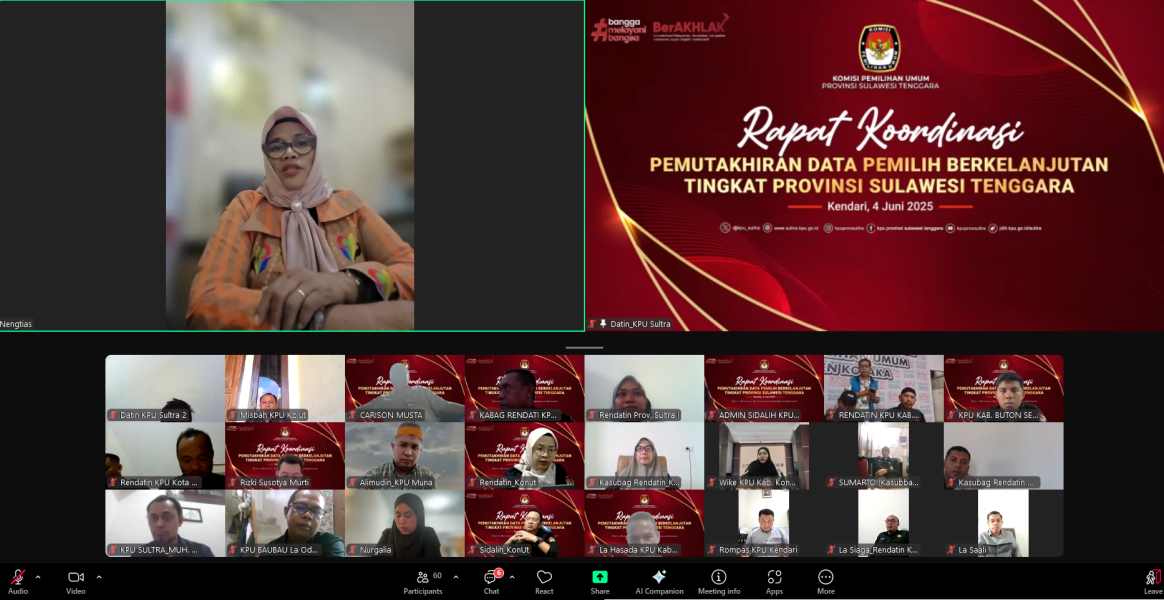The height and width of the screenshot is (600, 1164).
Task: Click the gallery resize handle above thumbnails
Action: coord(584,347)
